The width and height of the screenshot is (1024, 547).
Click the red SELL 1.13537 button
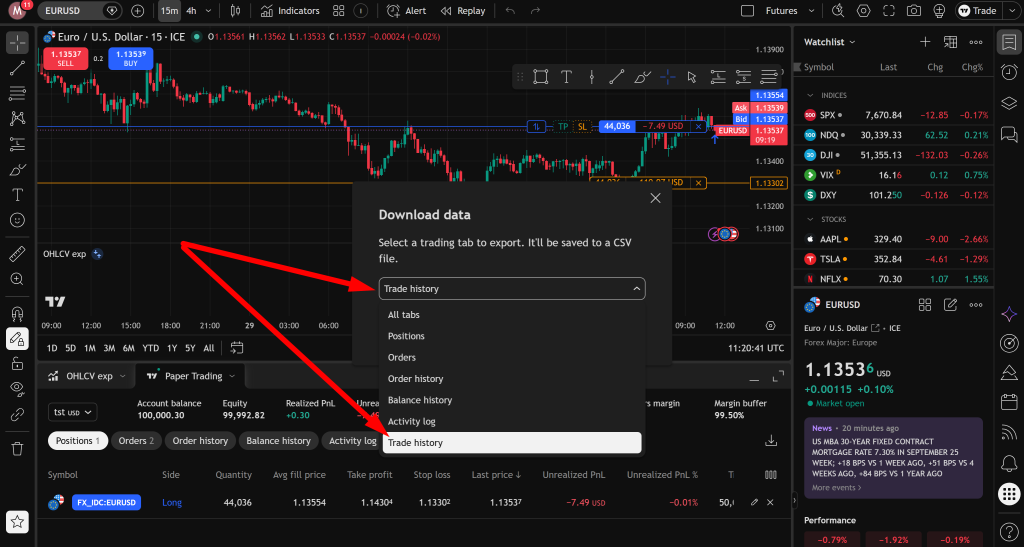coord(65,58)
